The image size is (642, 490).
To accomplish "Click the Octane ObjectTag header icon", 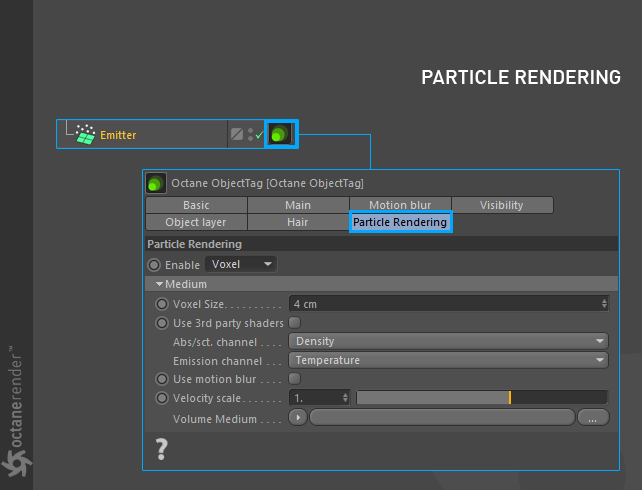I will tap(156, 183).
